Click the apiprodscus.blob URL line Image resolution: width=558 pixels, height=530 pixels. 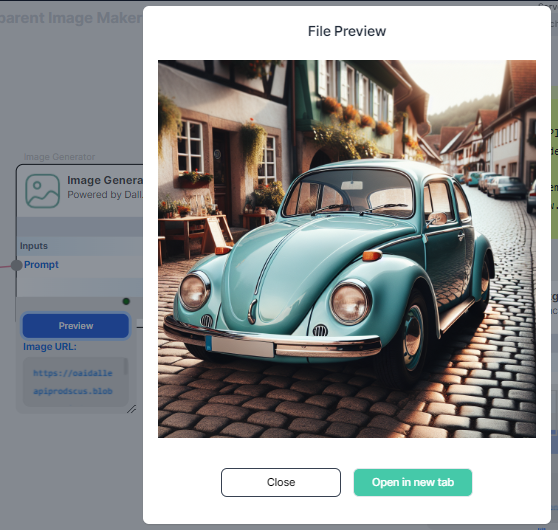pos(73,391)
